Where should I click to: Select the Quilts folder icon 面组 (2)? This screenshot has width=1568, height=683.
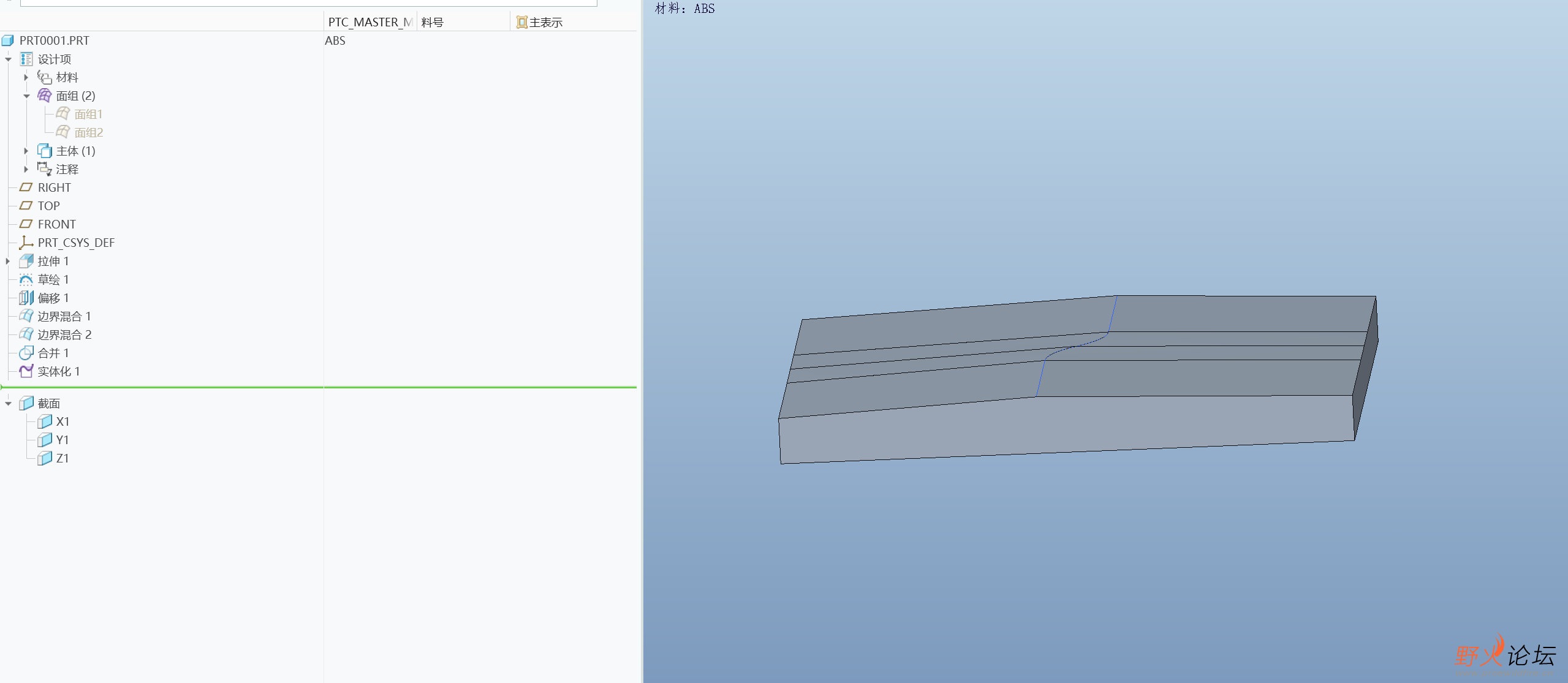[44, 96]
